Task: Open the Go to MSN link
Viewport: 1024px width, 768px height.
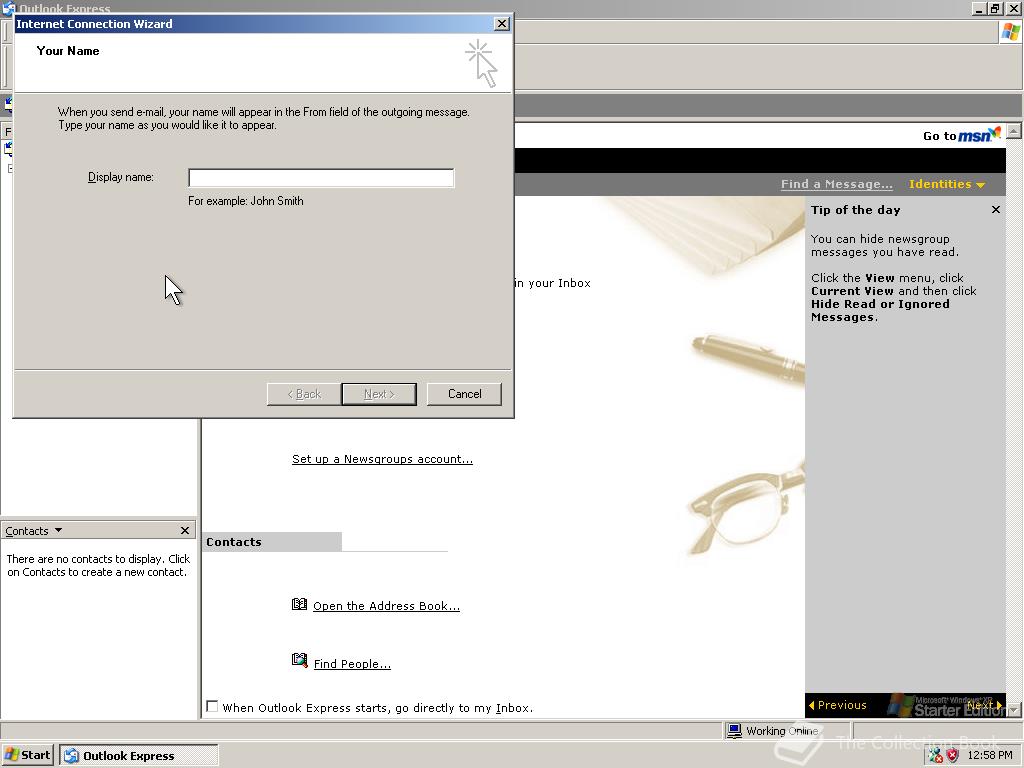Action: [961, 135]
